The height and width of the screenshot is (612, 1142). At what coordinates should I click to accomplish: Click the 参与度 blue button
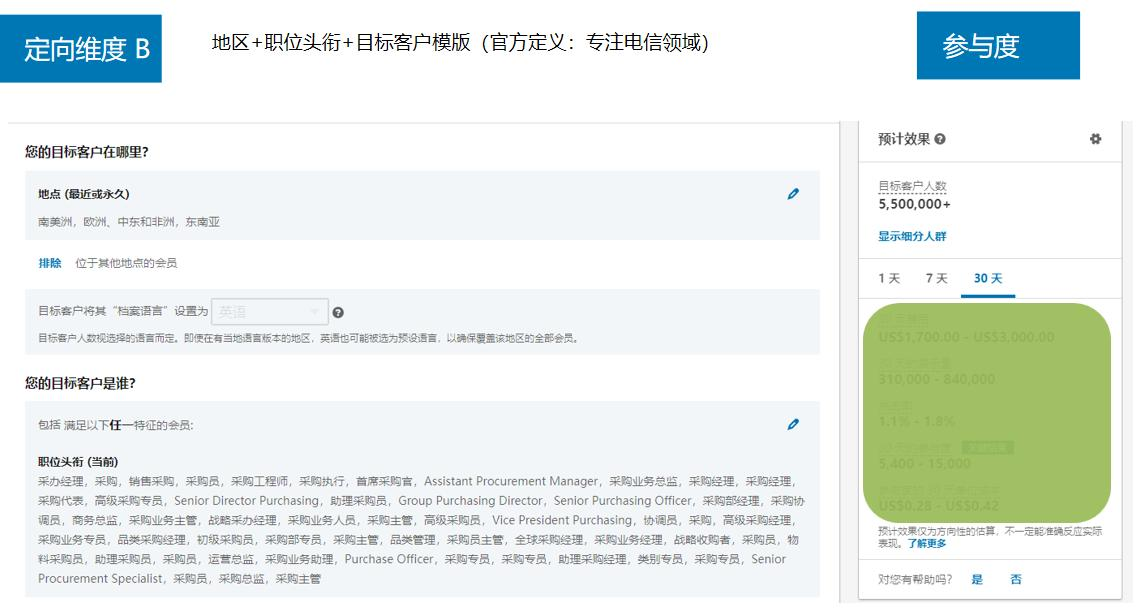(x=998, y=45)
